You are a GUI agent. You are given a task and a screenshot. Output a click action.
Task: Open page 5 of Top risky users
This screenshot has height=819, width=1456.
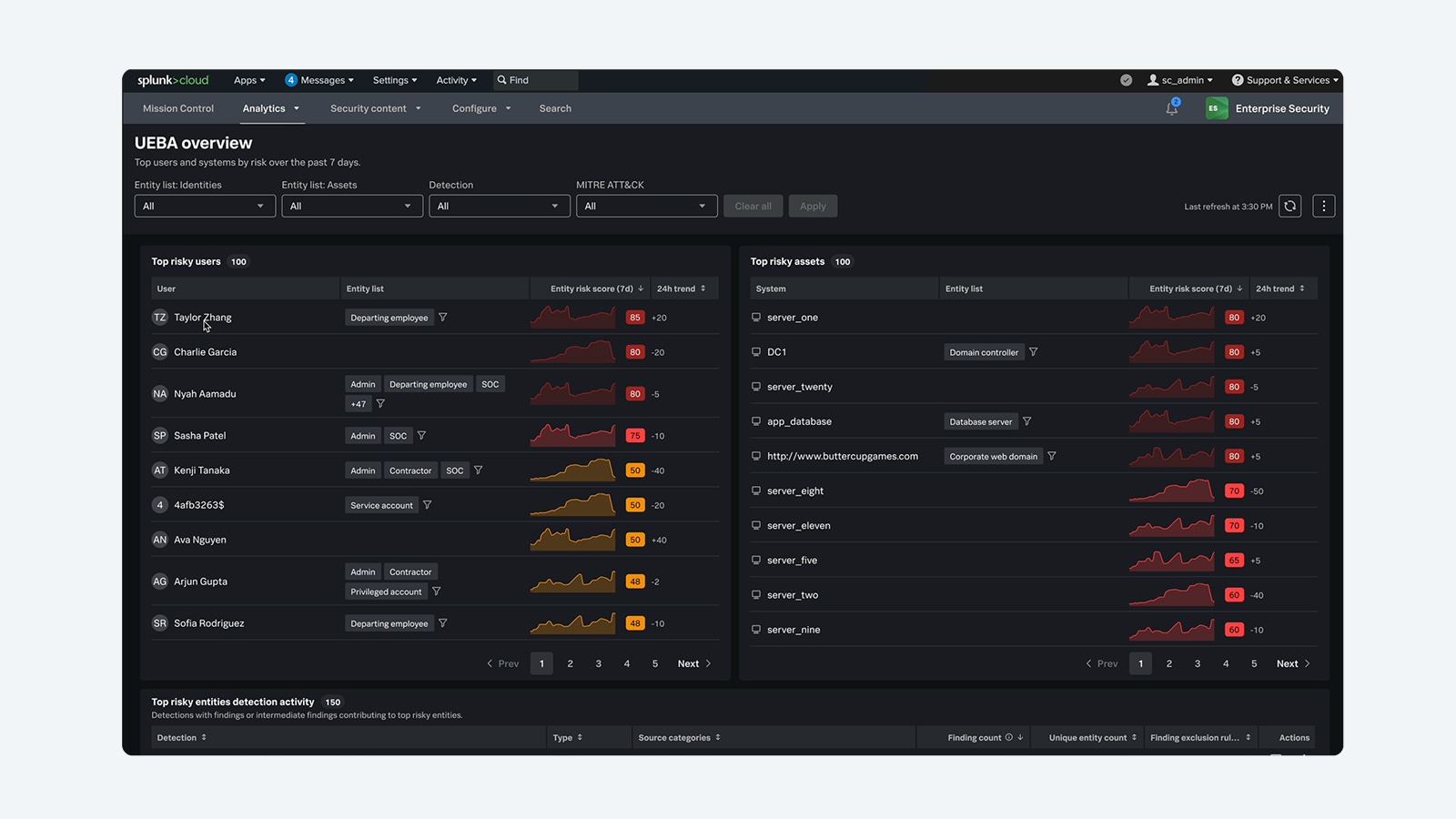(x=655, y=664)
